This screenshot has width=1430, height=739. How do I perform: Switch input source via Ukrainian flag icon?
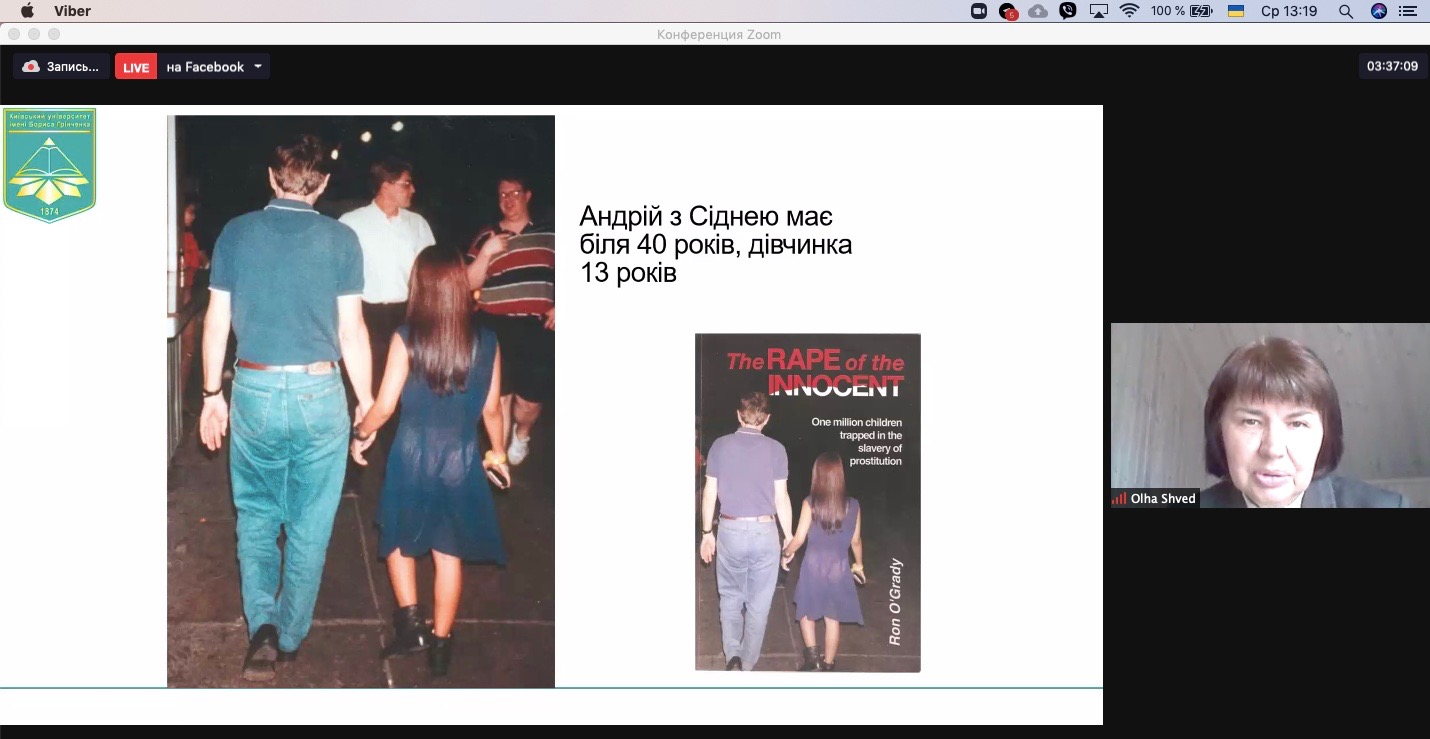(x=1236, y=11)
